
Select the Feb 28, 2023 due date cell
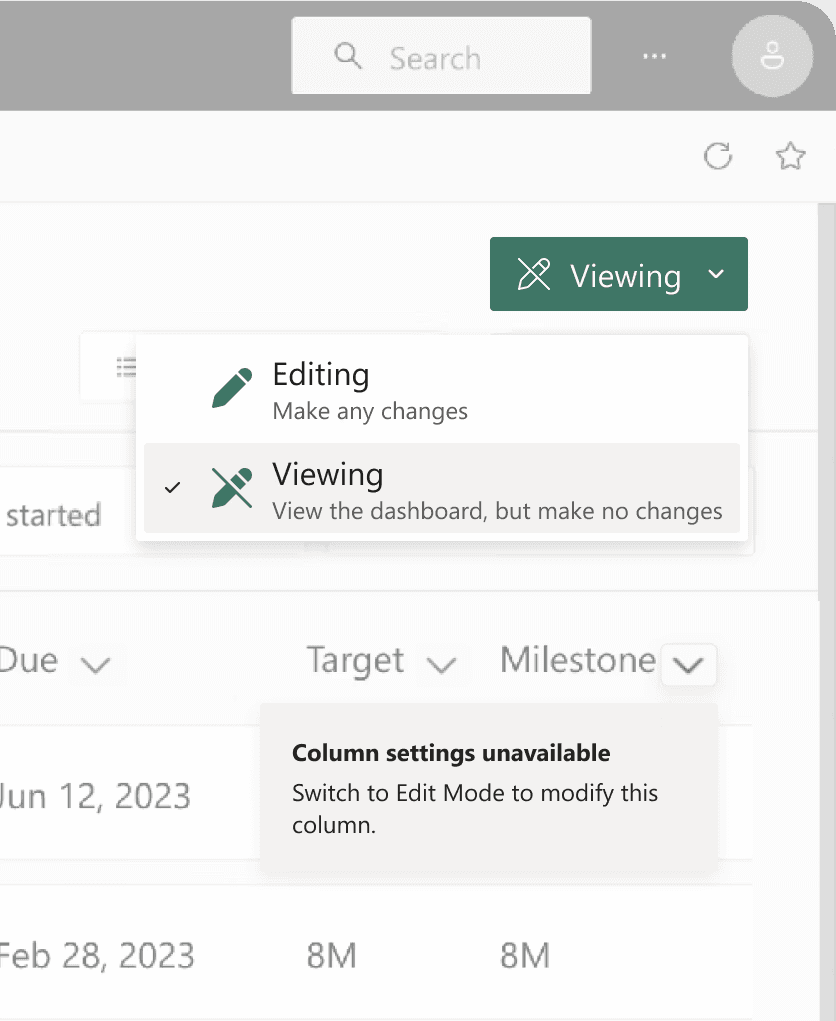tap(97, 956)
